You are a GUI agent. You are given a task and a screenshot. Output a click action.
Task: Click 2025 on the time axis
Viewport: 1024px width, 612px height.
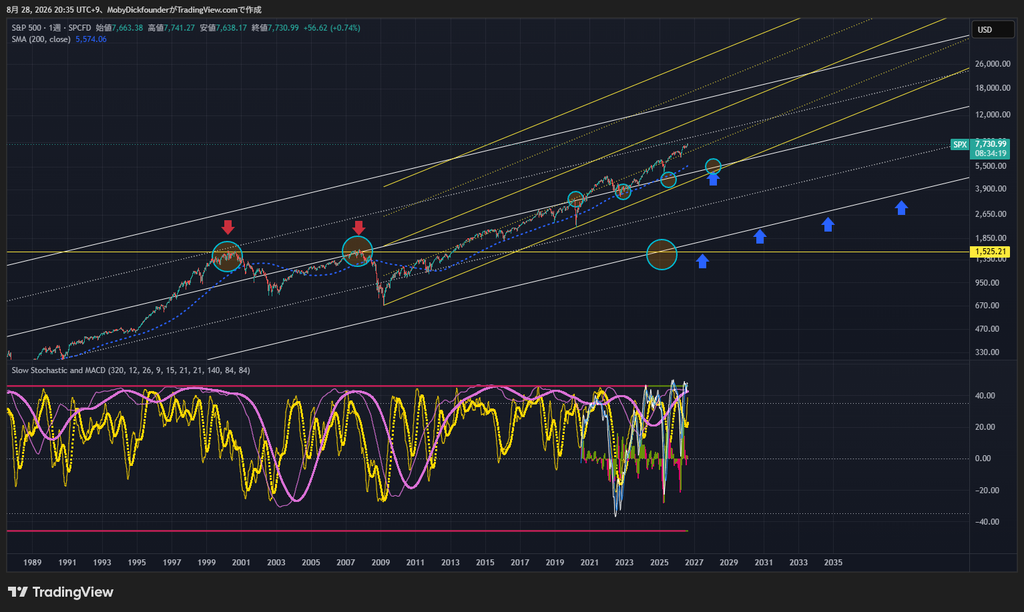[x=659, y=562]
